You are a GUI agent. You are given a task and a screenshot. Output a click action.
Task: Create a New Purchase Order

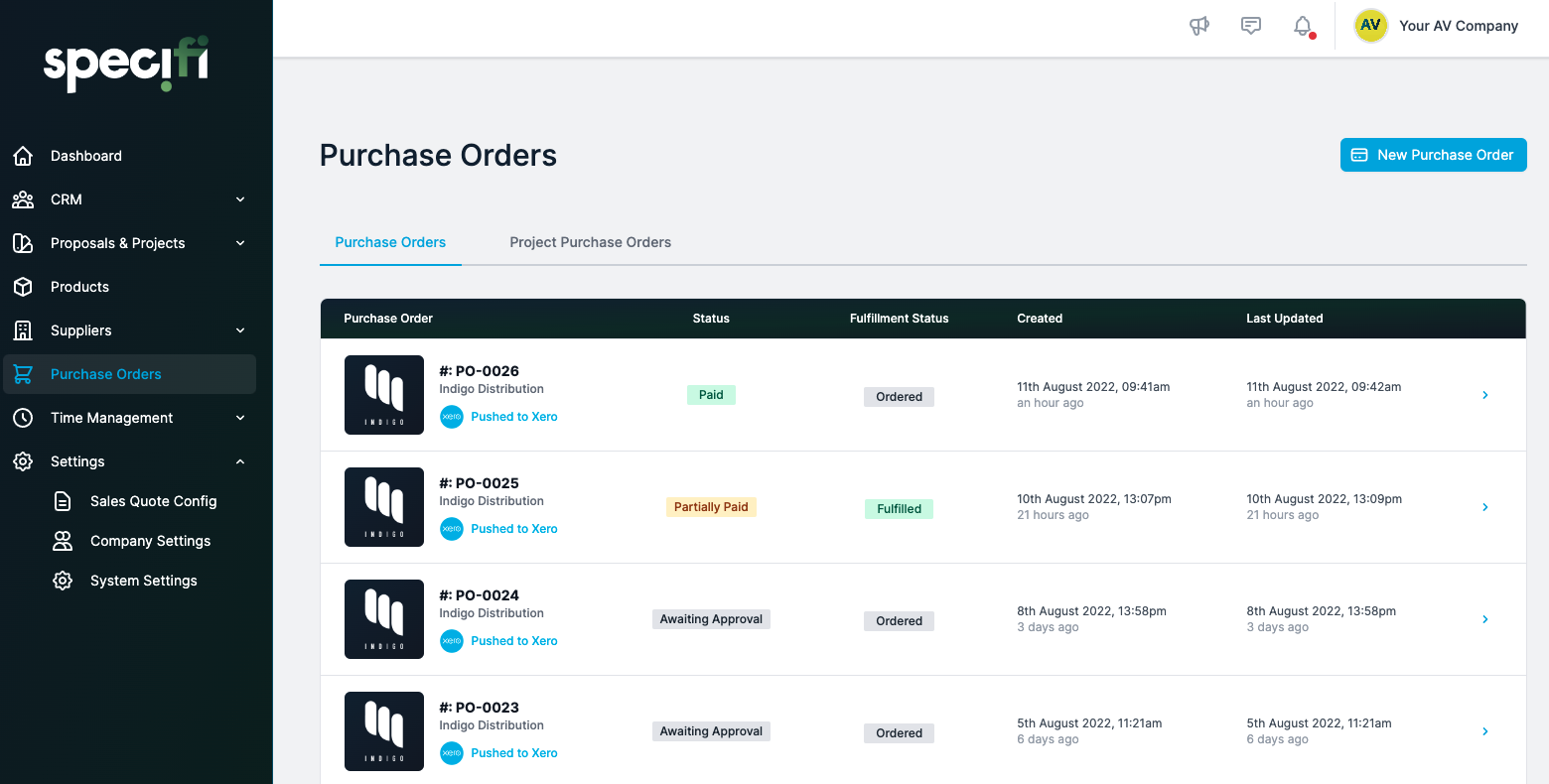[x=1433, y=155]
